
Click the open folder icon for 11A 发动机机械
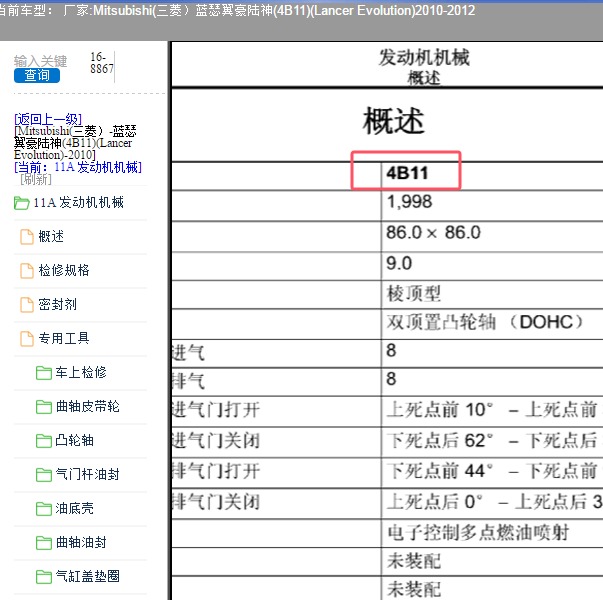[x=22, y=203]
